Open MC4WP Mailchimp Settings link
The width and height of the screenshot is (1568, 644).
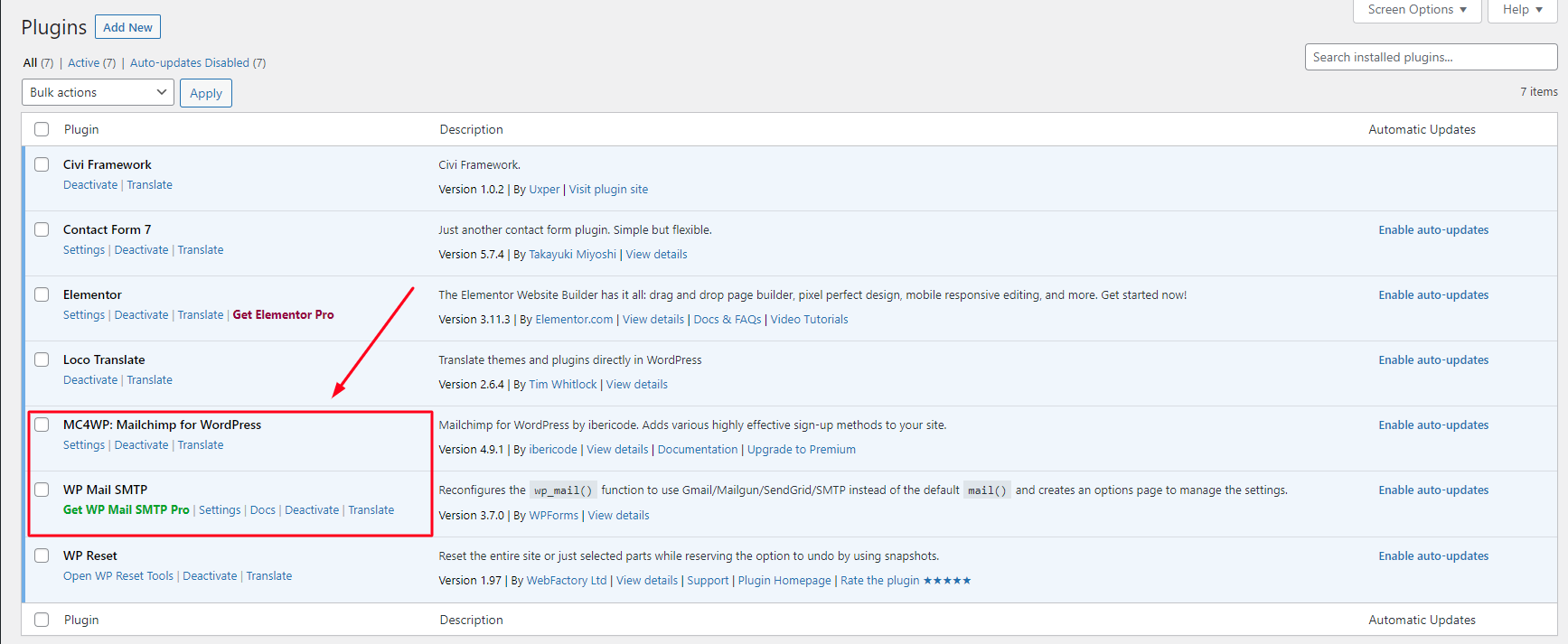[84, 445]
